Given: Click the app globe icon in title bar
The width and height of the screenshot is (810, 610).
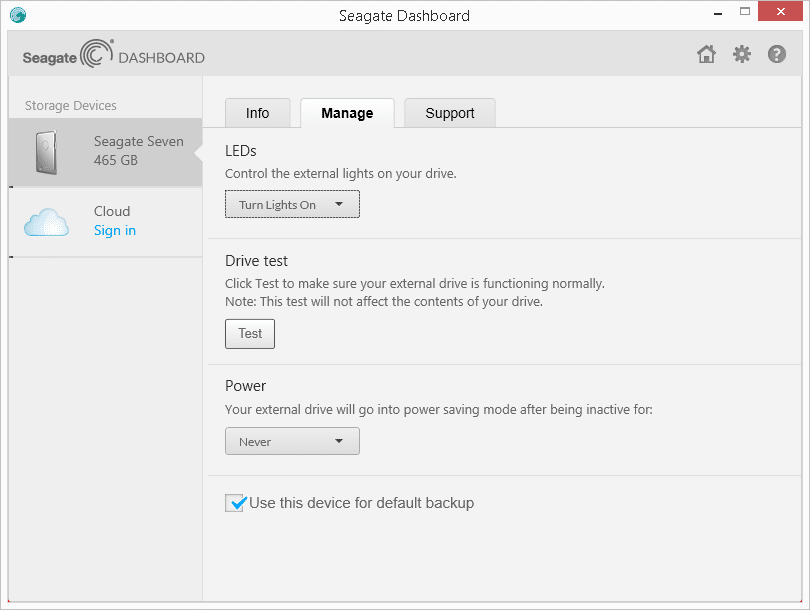Looking at the screenshot, I should (x=18, y=15).
